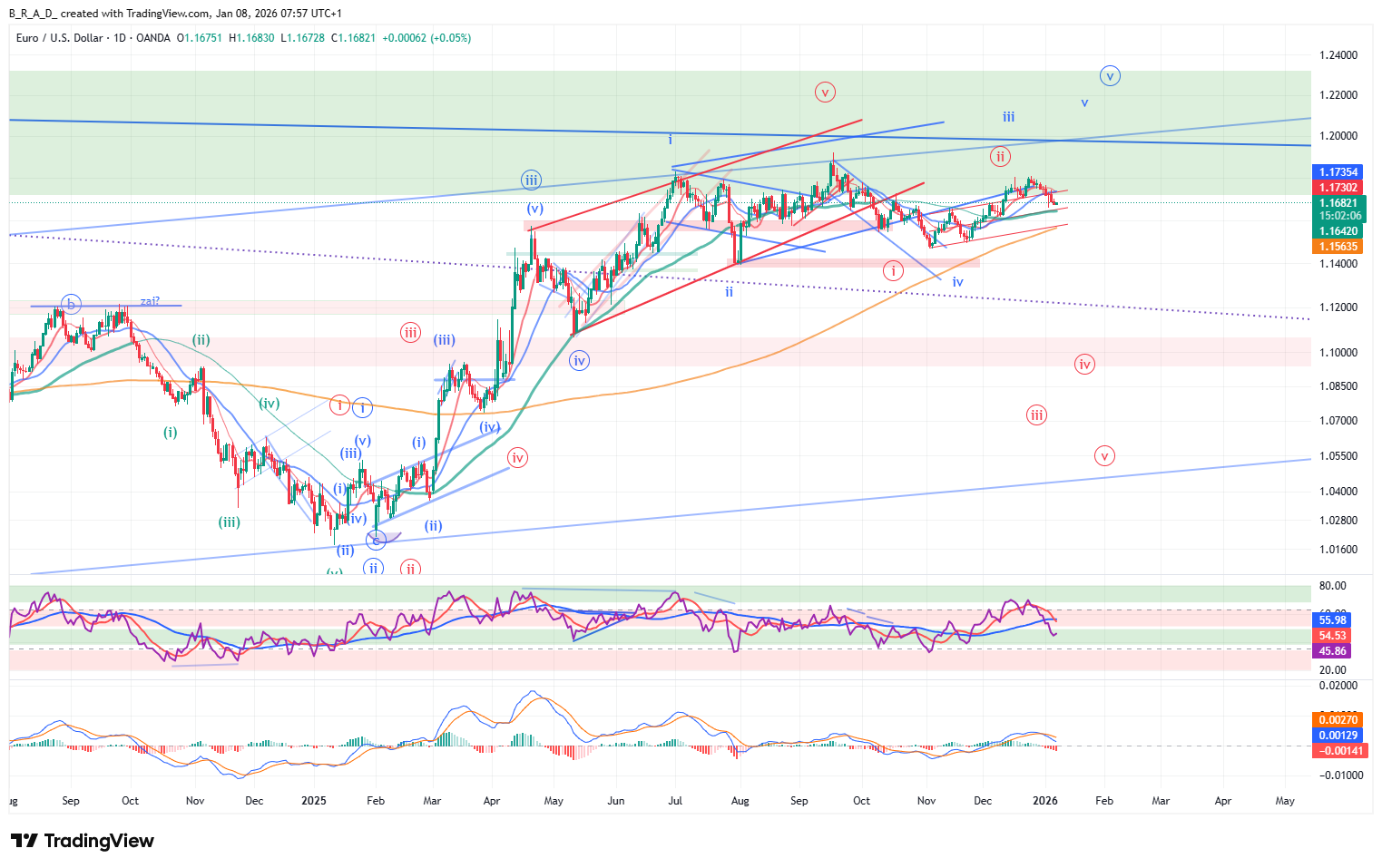Click the red 1.17302 price tag
Image resolution: width=1382 pixels, height=868 pixels.
click(x=1338, y=188)
